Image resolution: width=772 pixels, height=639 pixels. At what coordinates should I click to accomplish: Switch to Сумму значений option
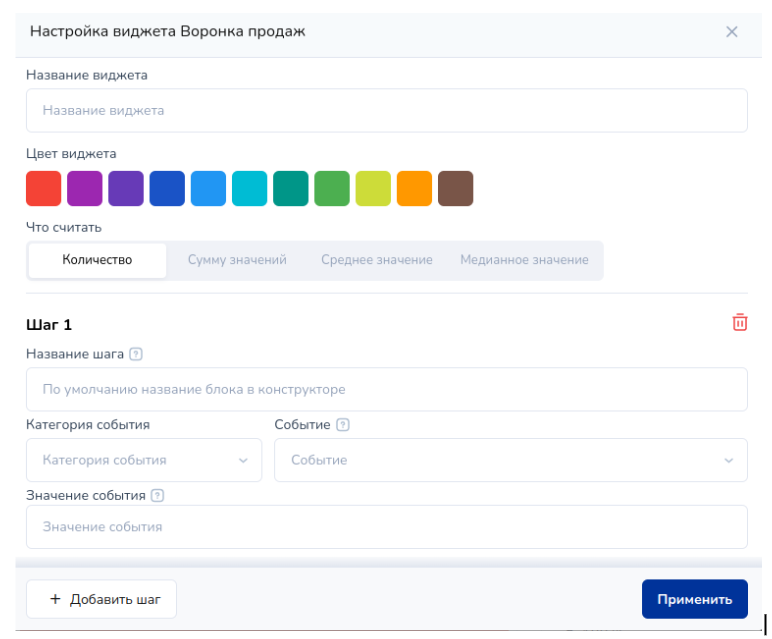point(237,260)
